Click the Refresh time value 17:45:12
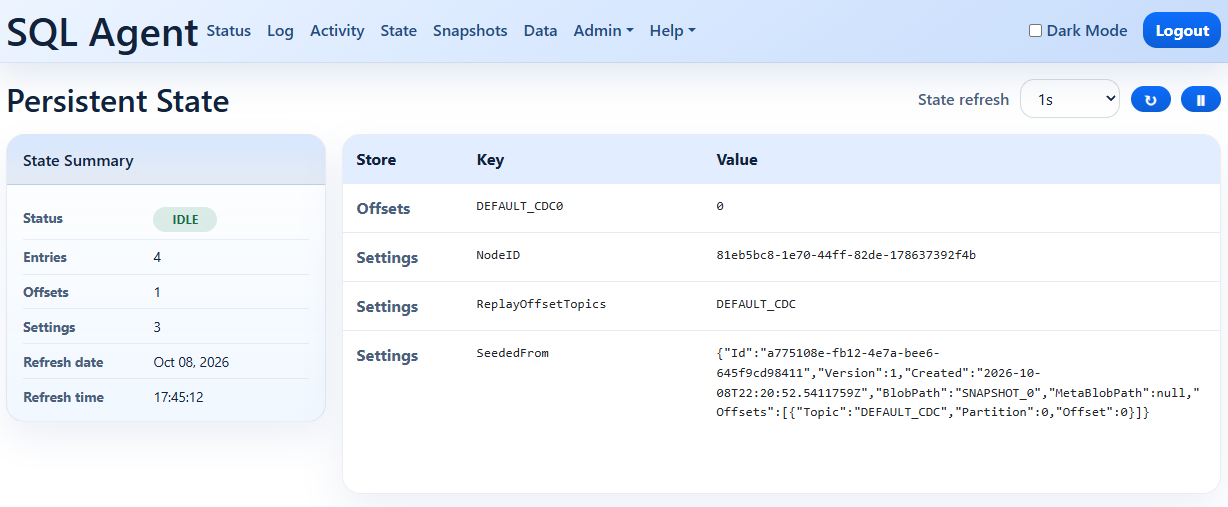This screenshot has width=1228, height=507. [x=179, y=397]
